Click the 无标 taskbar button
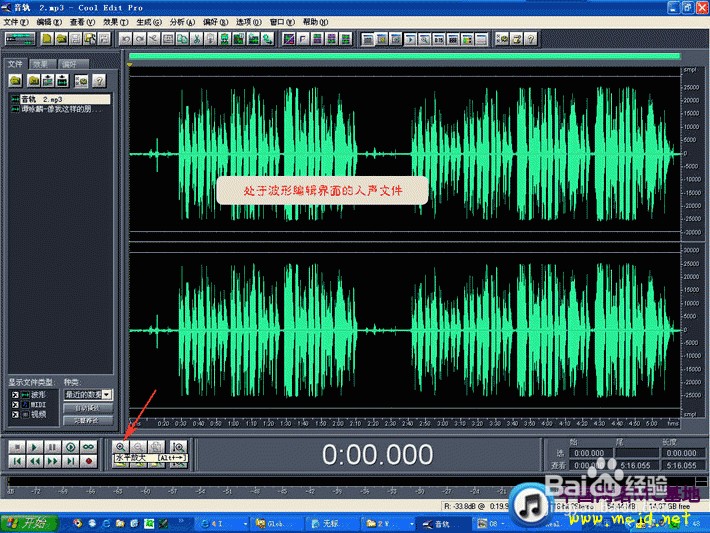The image size is (710, 533). (x=331, y=524)
